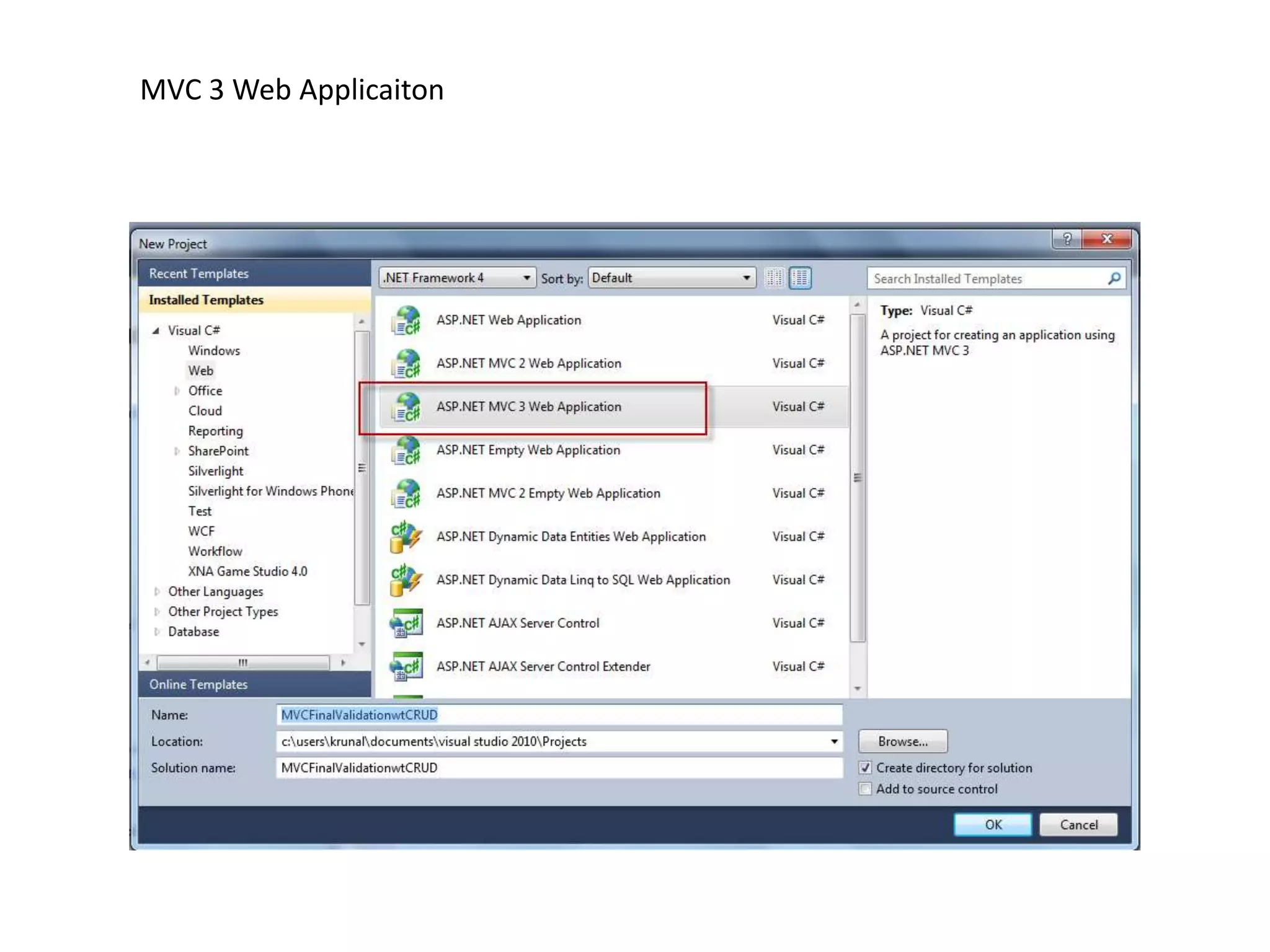Screen dimensions: 1270x952
Task: Open the Sort by Default dropdown
Action: click(x=672, y=278)
